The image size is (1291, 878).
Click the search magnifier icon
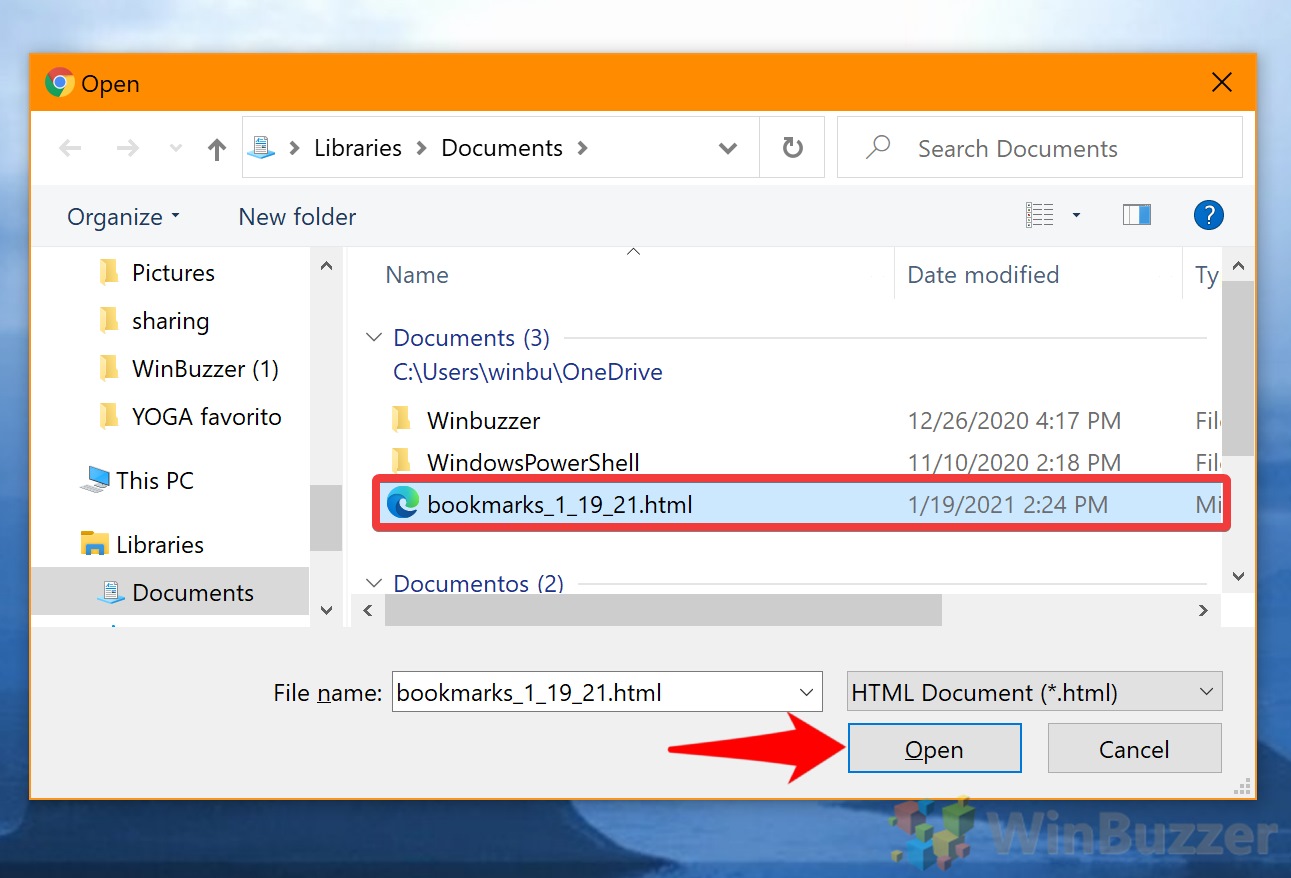[x=877, y=147]
